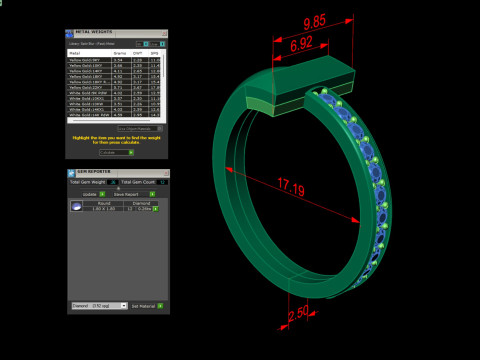Select the Yellow Gold 22KY row
The width and height of the screenshot is (480, 360).
pyautogui.click(x=114, y=87)
